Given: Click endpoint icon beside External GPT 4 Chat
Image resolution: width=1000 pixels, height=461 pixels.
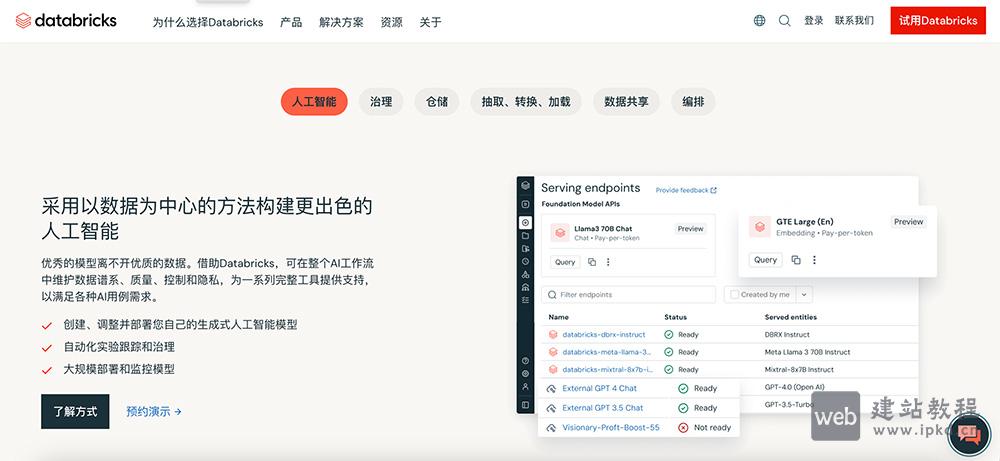Looking at the screenshot, I should pyautogui.click(x=551, y=388).
